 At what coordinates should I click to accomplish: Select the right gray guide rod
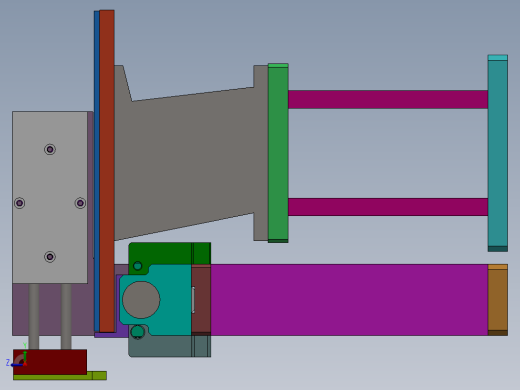coord(66,317)
